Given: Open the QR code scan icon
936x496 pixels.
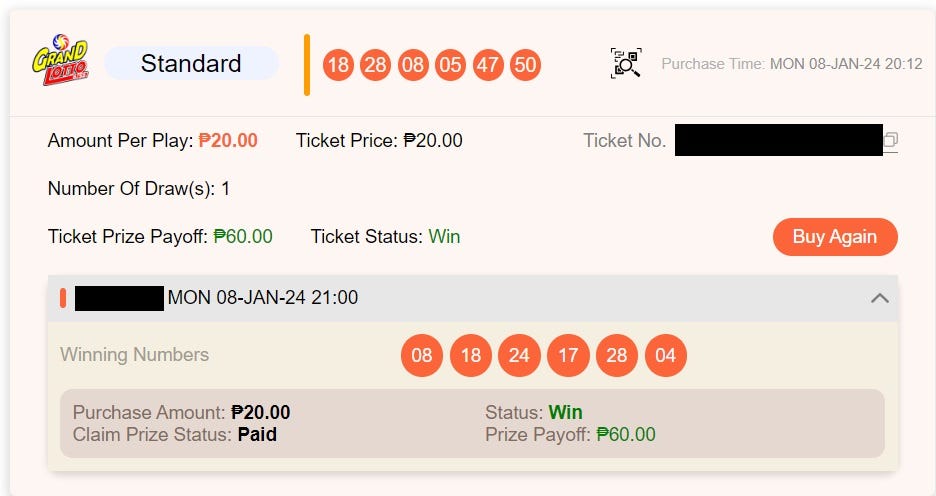Looking at the screenshot, I should (x=626, y=64).
